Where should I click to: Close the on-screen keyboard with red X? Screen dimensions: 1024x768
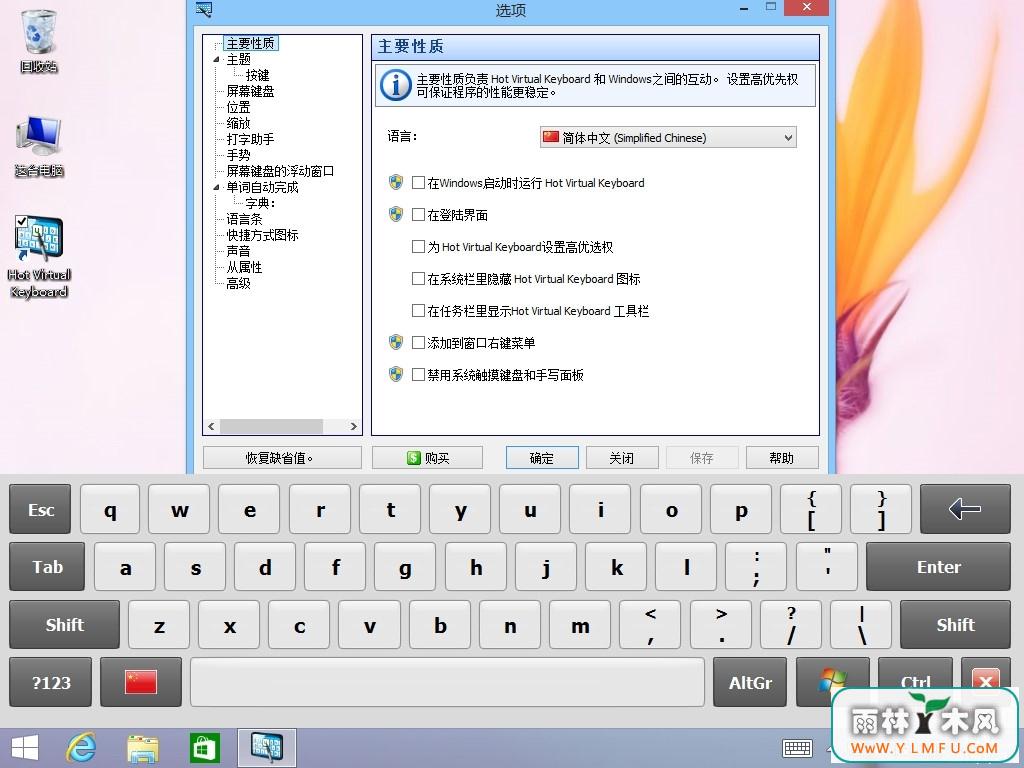coord(985,679)
